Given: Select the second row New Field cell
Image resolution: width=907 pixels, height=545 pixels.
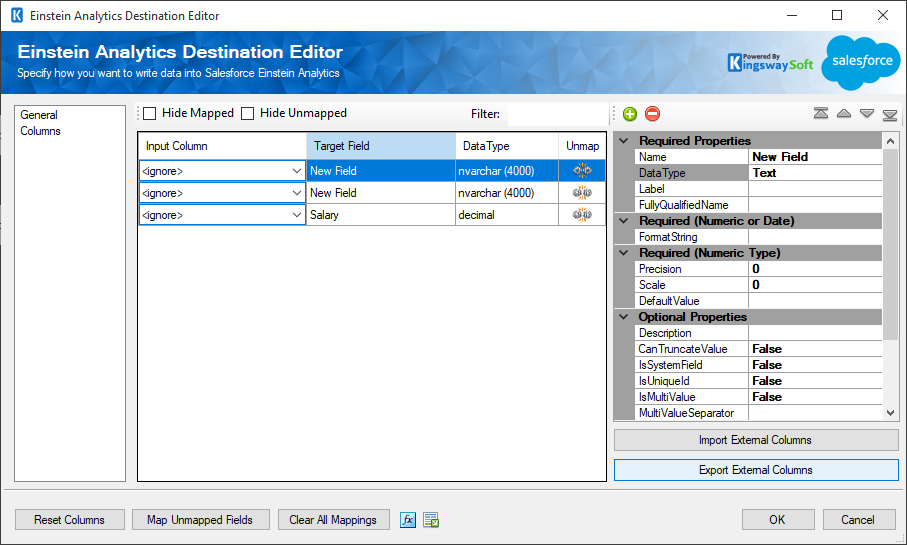Looking at the screenshot, I should point(381,193).
